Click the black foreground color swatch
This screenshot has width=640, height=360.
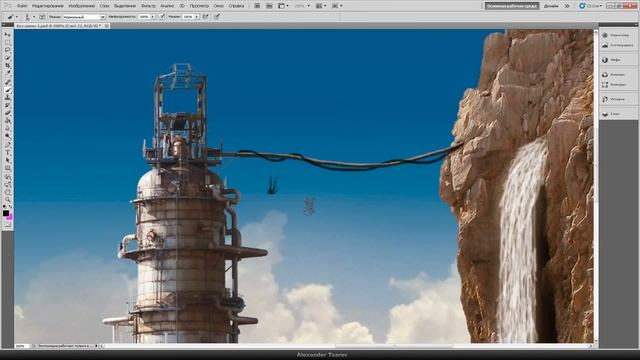coord(6,213)
